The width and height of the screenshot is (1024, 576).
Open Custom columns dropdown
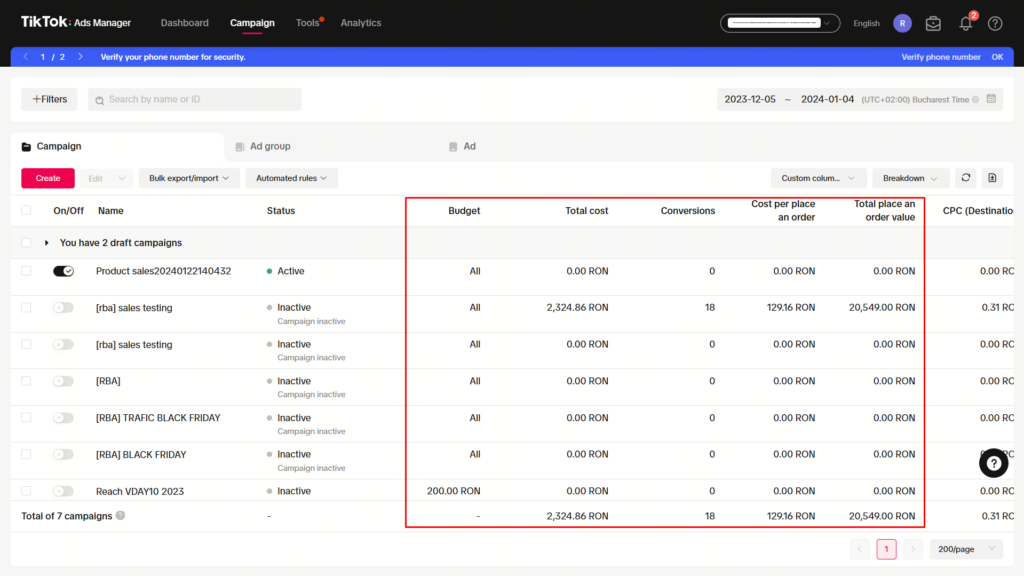(818, 178)
